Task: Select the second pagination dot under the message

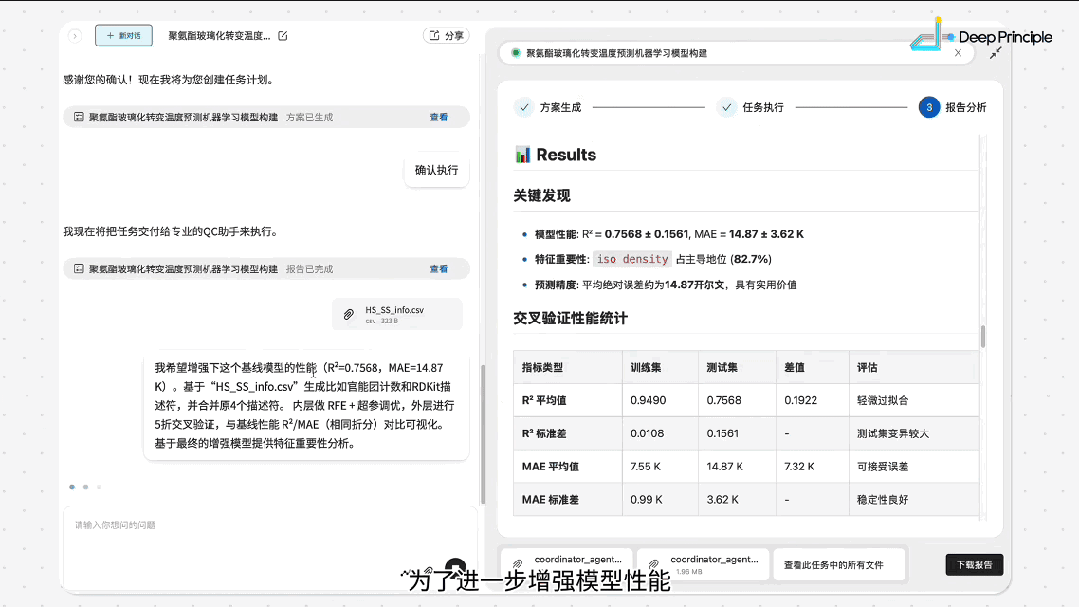Action: click(x=84, y=487)
